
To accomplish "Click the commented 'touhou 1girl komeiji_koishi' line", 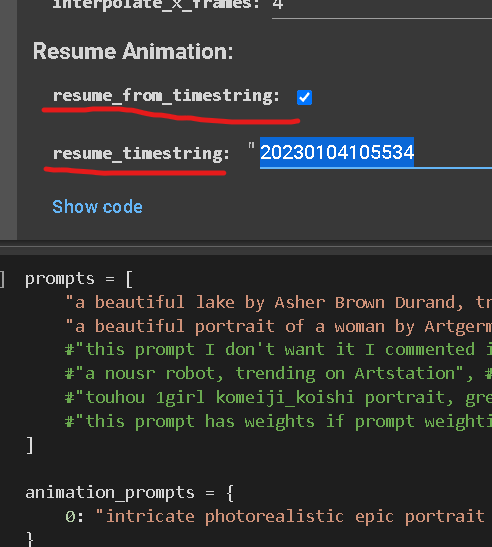I will coord(278,397).
